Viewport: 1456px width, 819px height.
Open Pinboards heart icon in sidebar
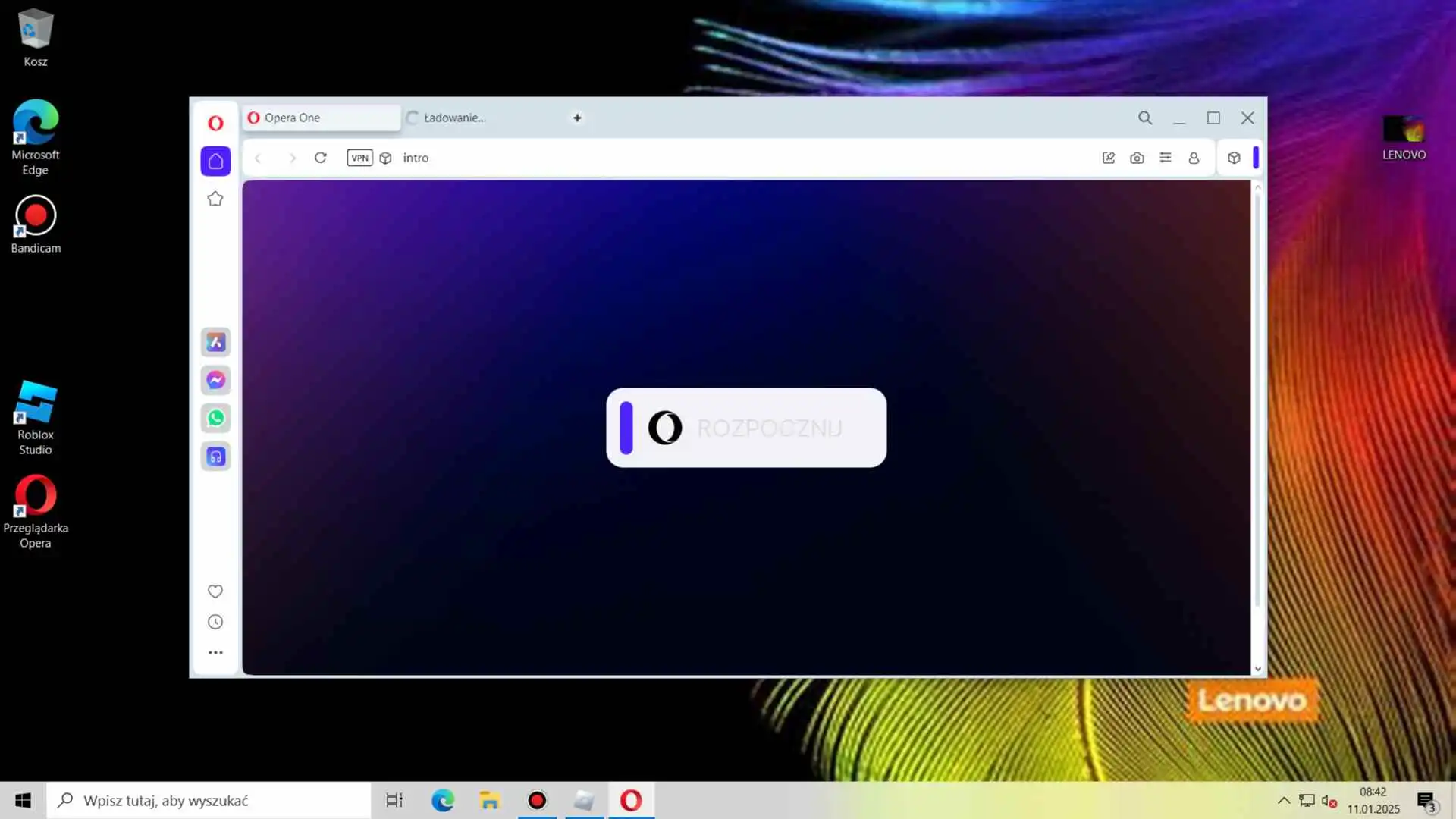click(x=215, y=591)
